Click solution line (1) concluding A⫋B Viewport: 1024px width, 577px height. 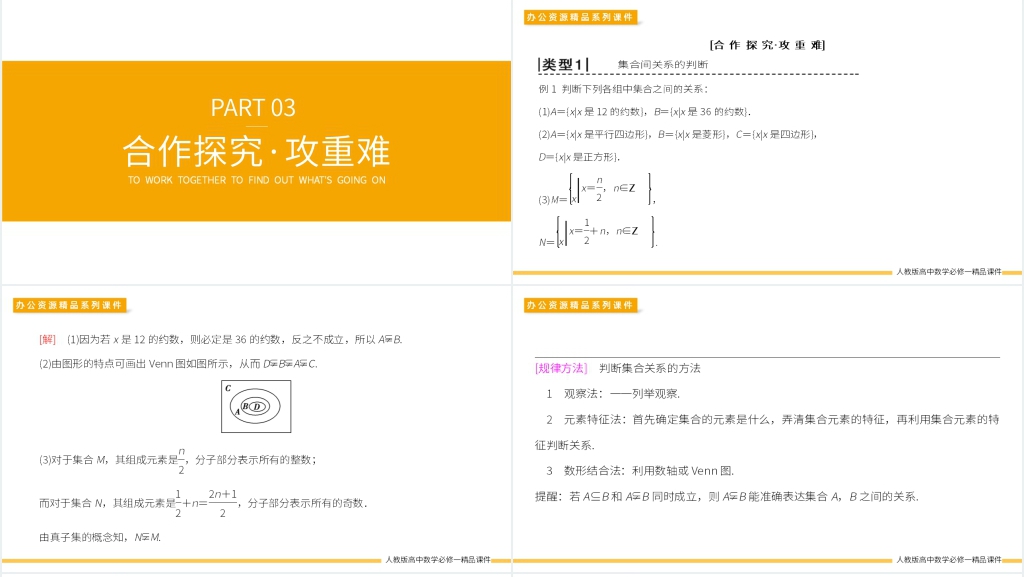tap(234, 339)
